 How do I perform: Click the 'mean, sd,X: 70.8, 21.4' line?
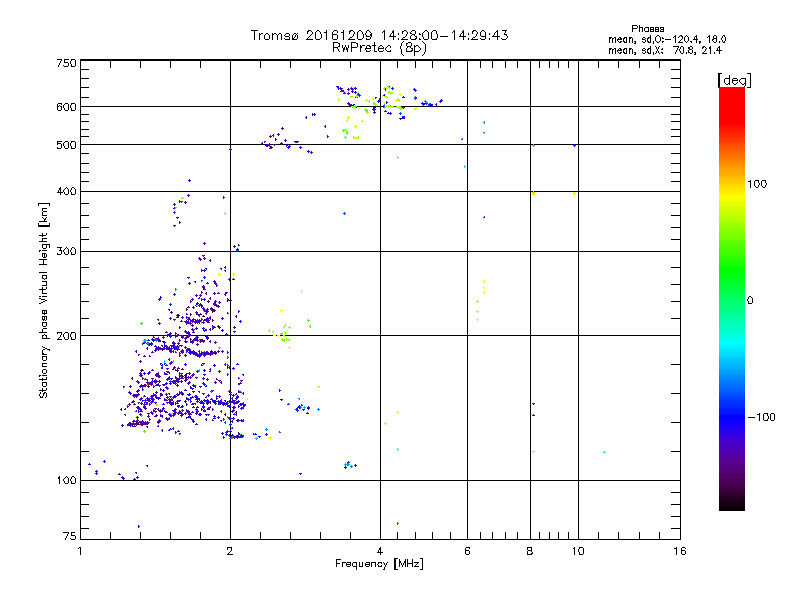point(665,50)
